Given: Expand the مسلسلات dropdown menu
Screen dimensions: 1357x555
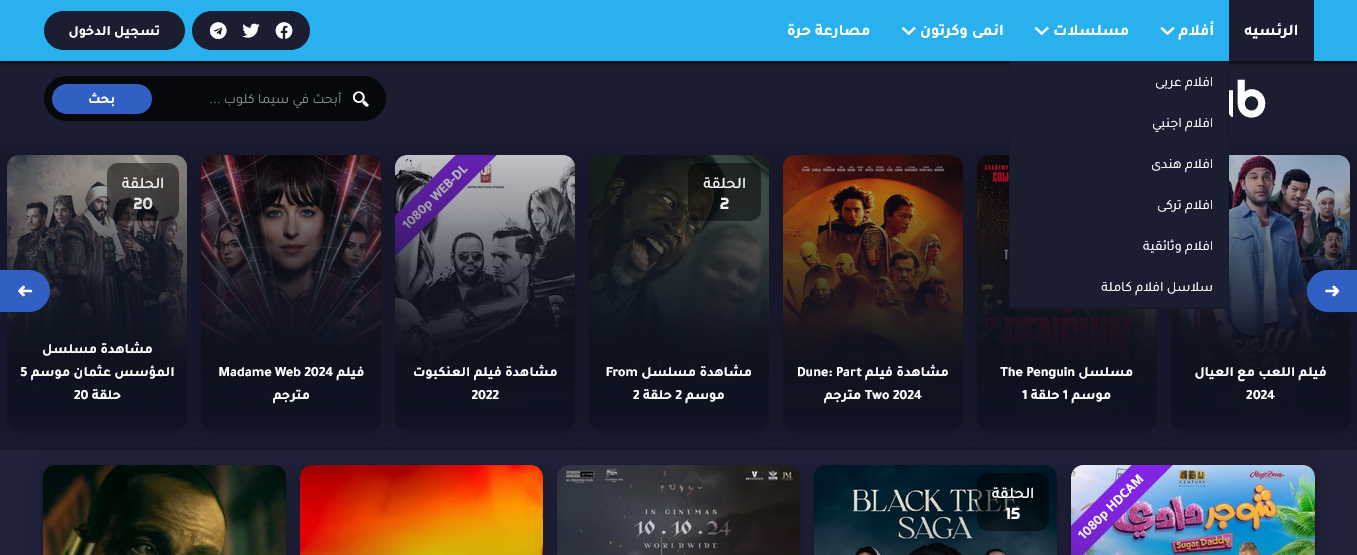Looking at the screenshot, I should (1082, 31).
